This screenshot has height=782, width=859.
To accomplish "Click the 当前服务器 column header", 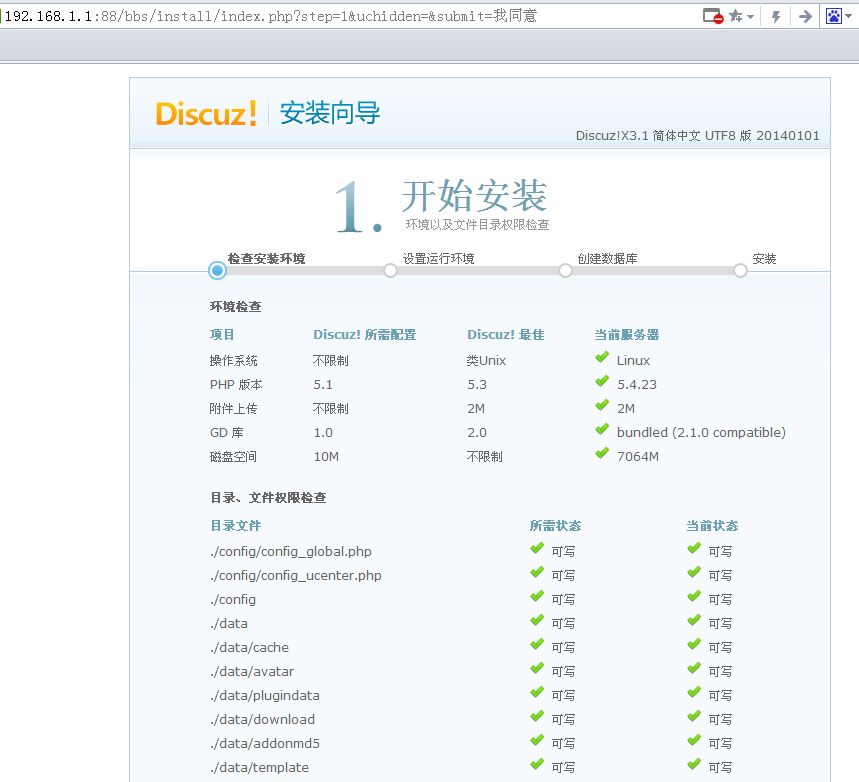I will pos(627,334).
